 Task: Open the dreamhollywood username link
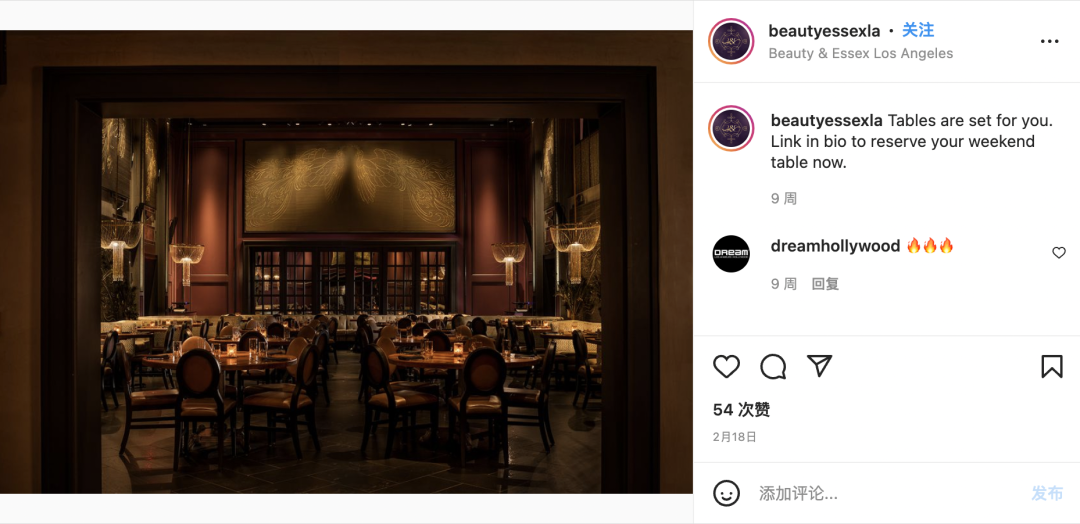pos(835,246)
